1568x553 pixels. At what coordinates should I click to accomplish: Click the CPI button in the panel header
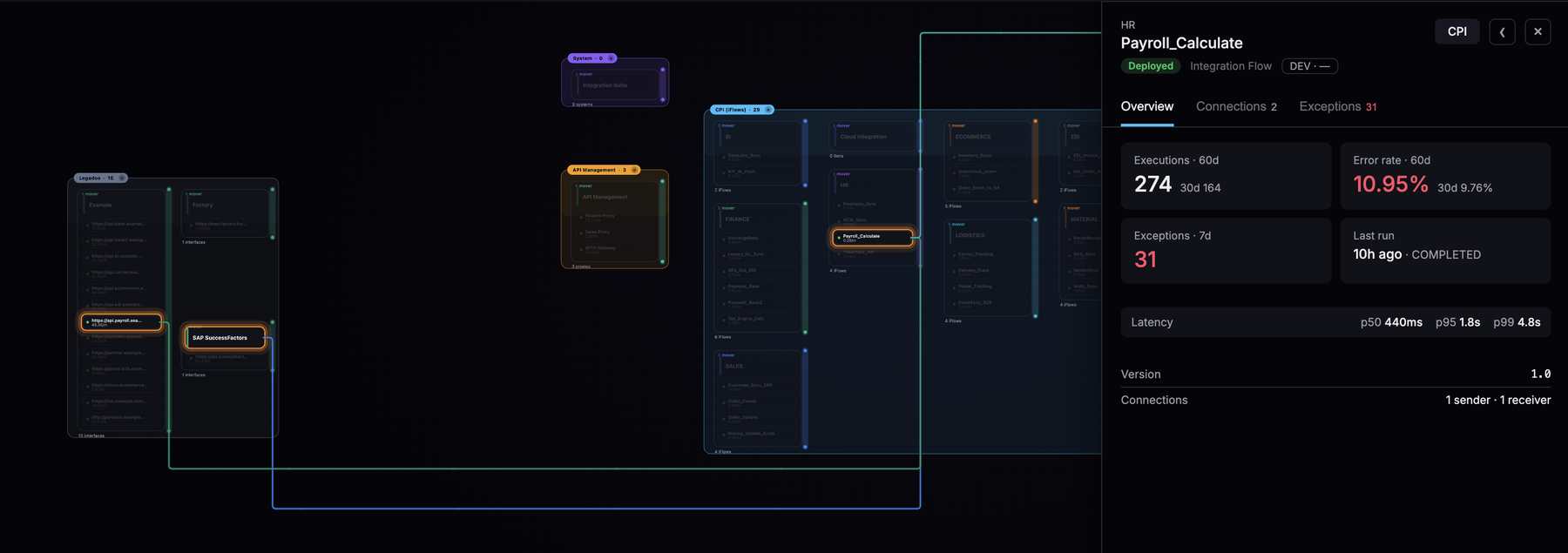pos(1457,31)
